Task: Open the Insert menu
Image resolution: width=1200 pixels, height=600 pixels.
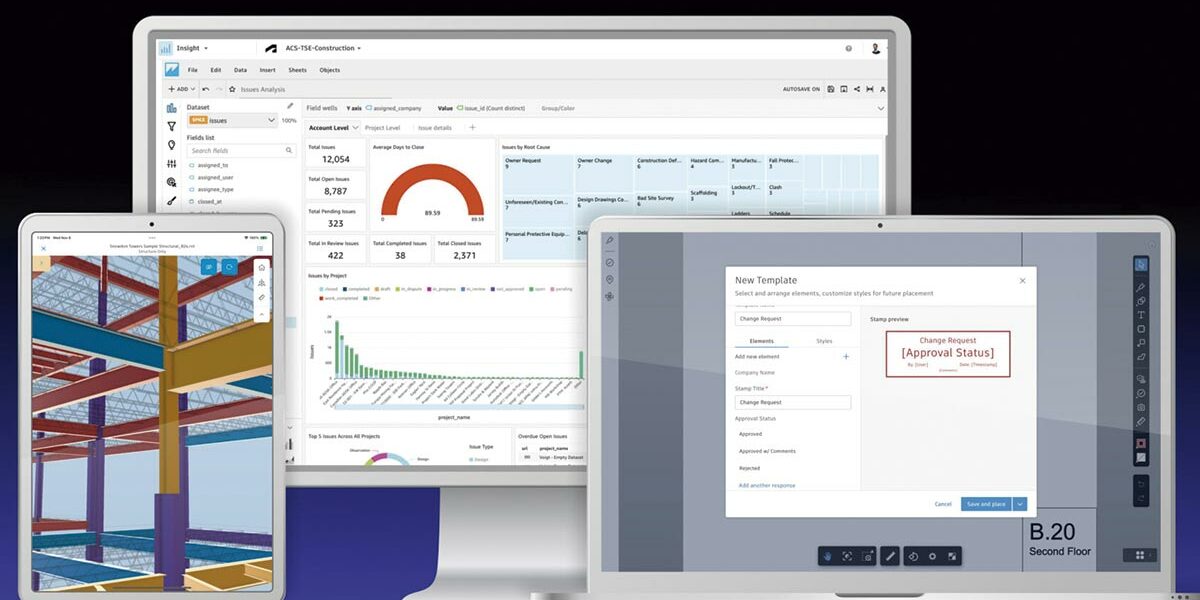Action: pyautogui.click(x=268, y=70)
